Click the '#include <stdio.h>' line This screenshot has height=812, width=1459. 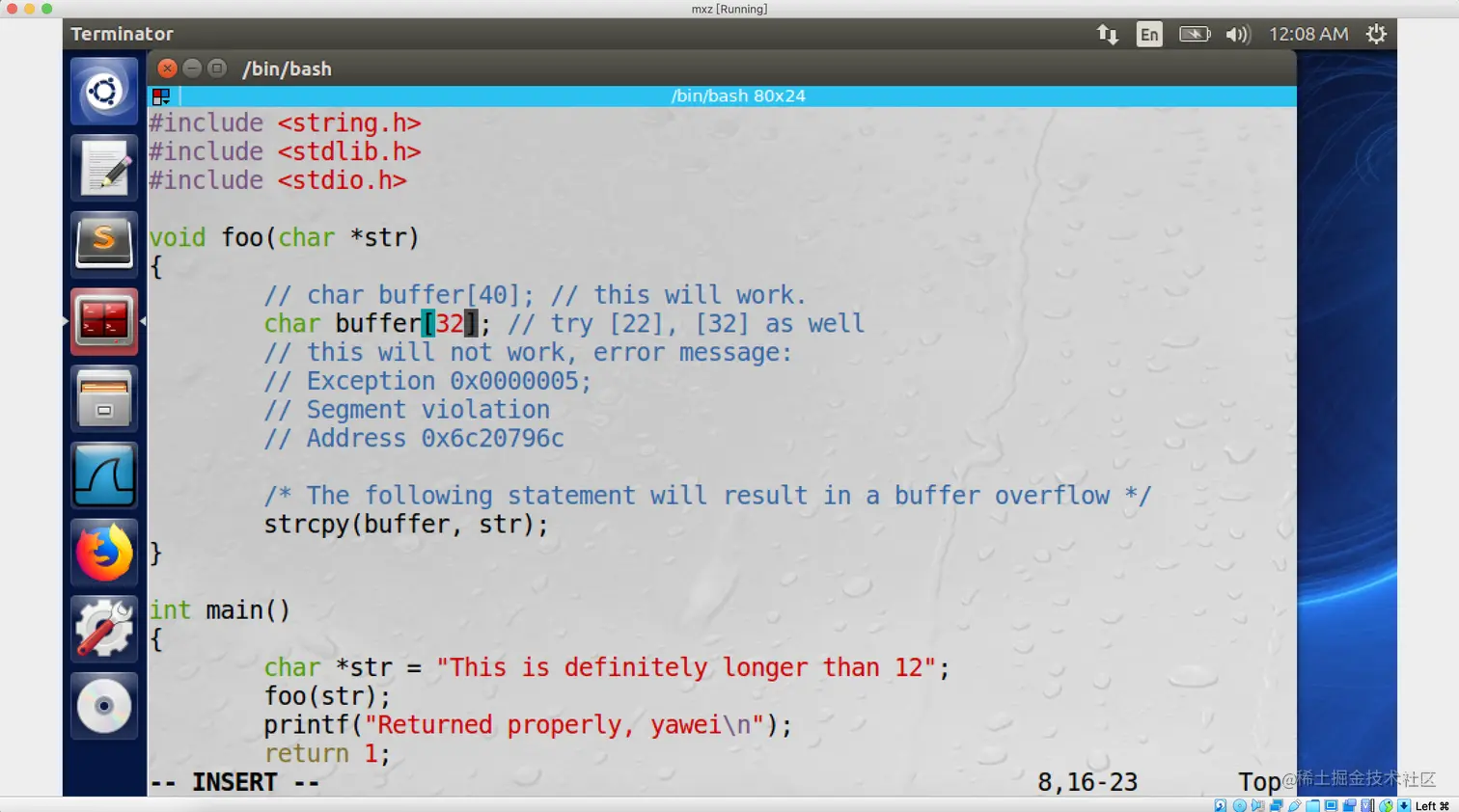click(x=279, y=180)
